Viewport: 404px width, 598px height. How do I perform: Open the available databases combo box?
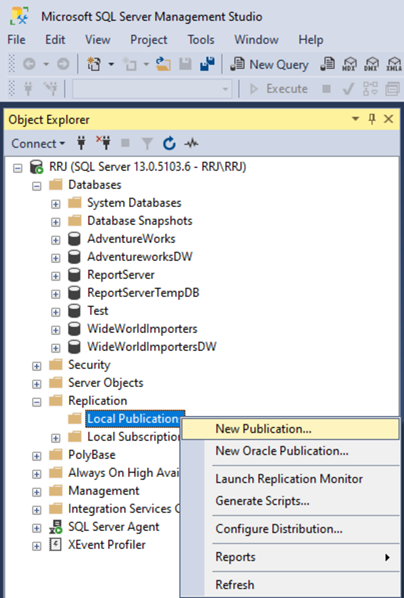coord(152,89)
